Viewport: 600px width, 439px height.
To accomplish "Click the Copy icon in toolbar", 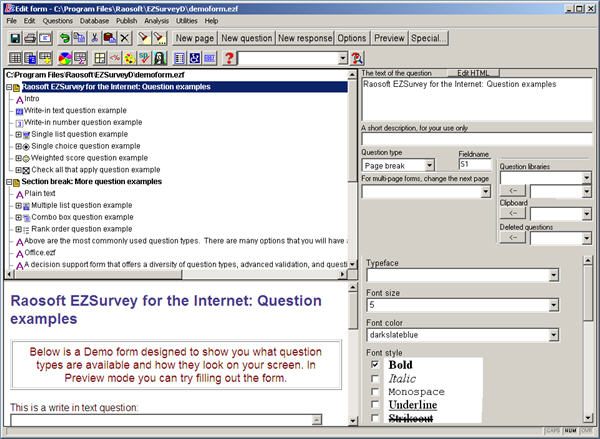I will click(80, 38).
